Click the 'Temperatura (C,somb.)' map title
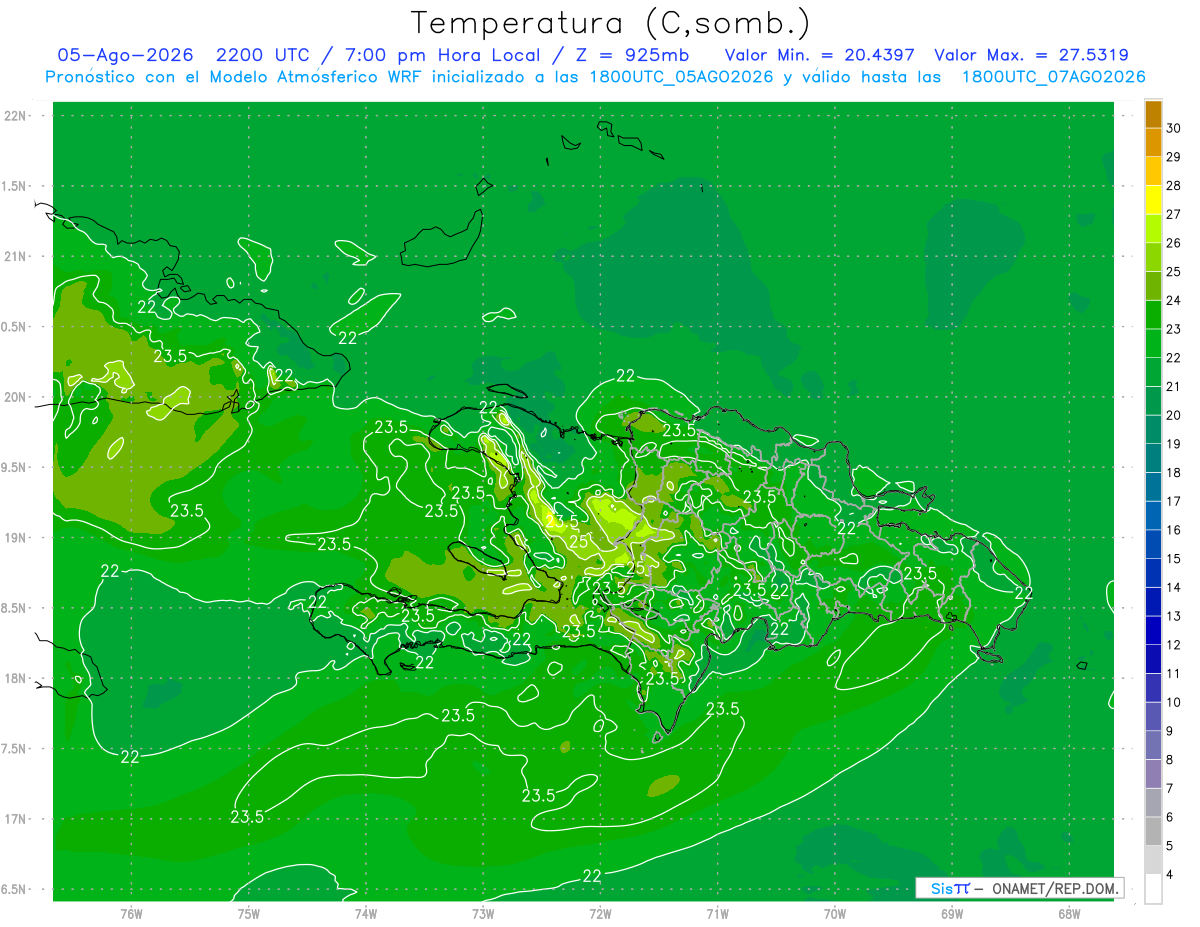Screen dimensions: 1200x927 pos(611,23)
